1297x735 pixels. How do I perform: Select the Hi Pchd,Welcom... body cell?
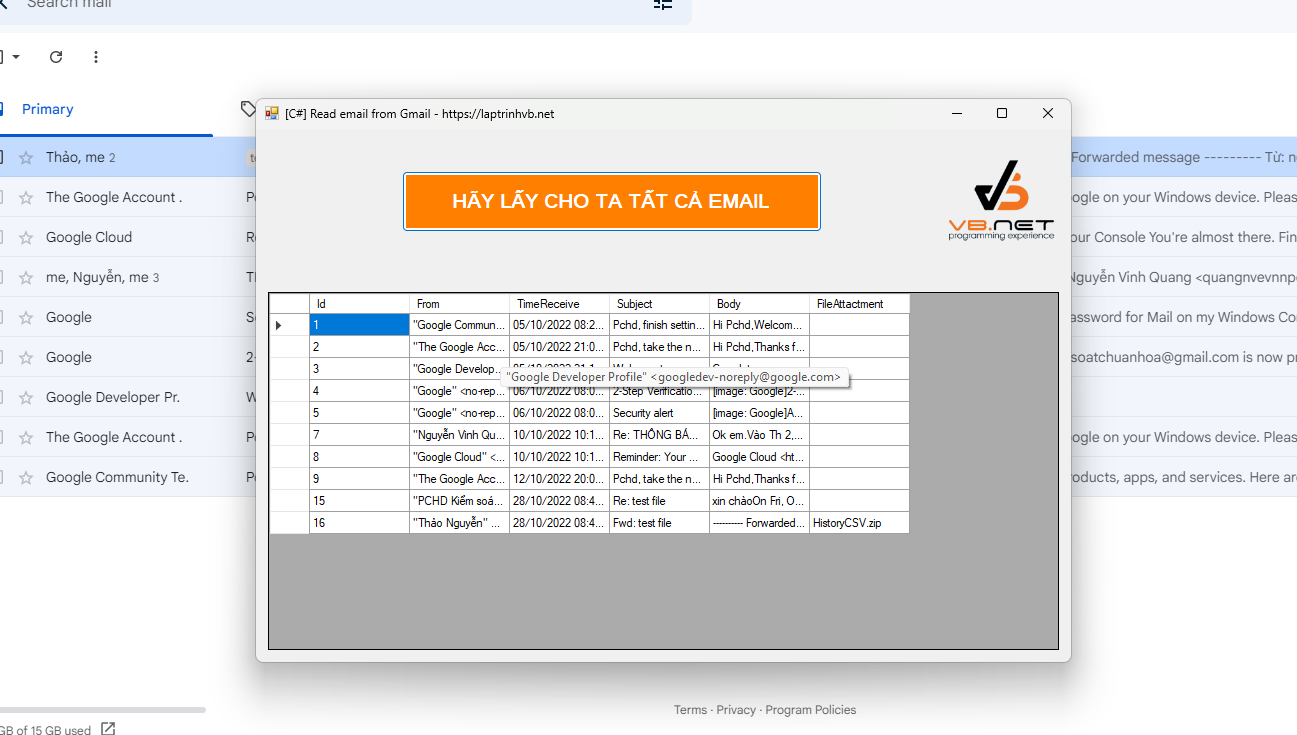pyautogui.click(x=759, y=325)
